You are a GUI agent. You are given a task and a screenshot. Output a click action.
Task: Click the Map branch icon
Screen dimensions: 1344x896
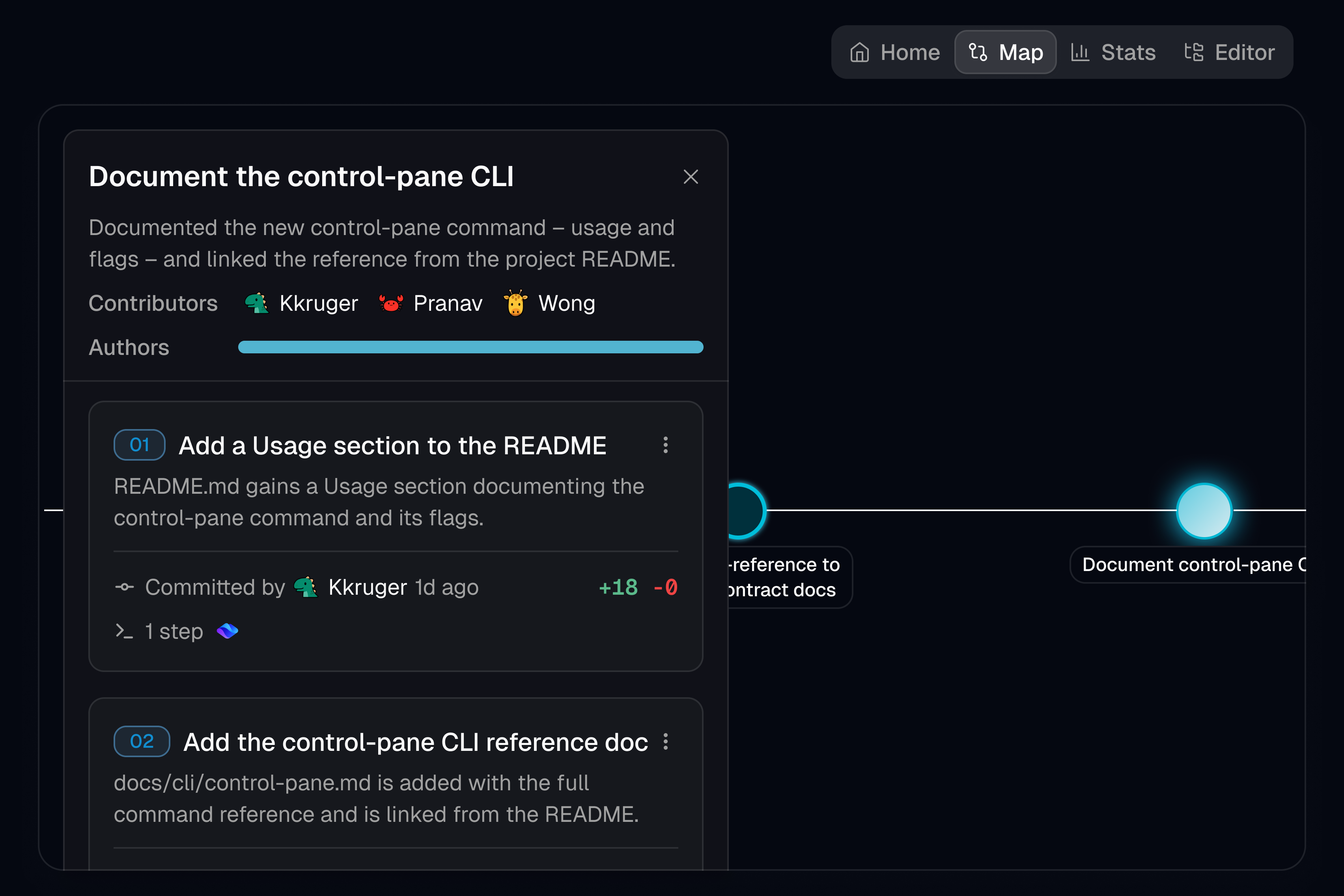(978, 52)
